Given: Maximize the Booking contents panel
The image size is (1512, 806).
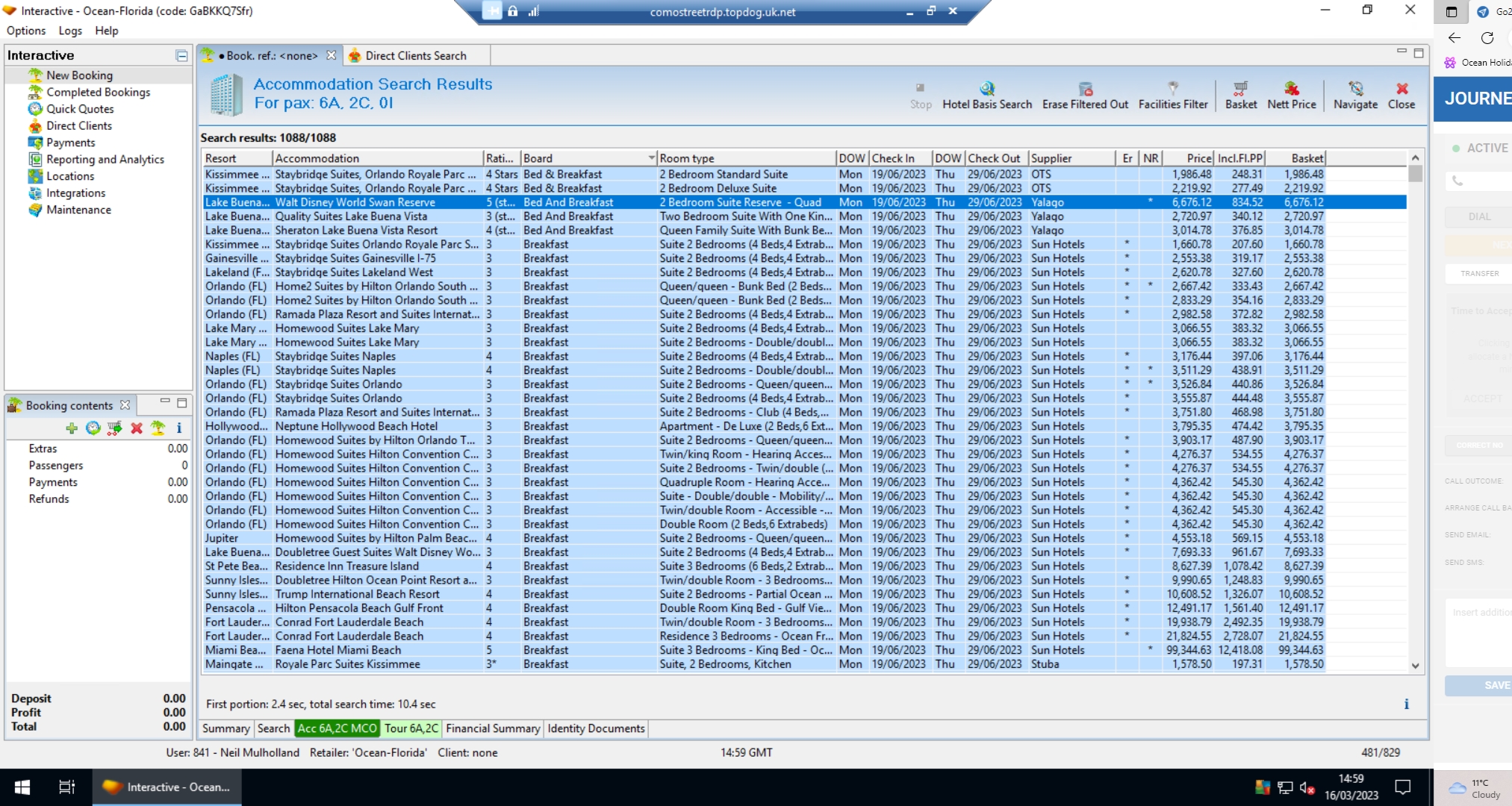Looking at the screenshot, I should coord(181,403).
